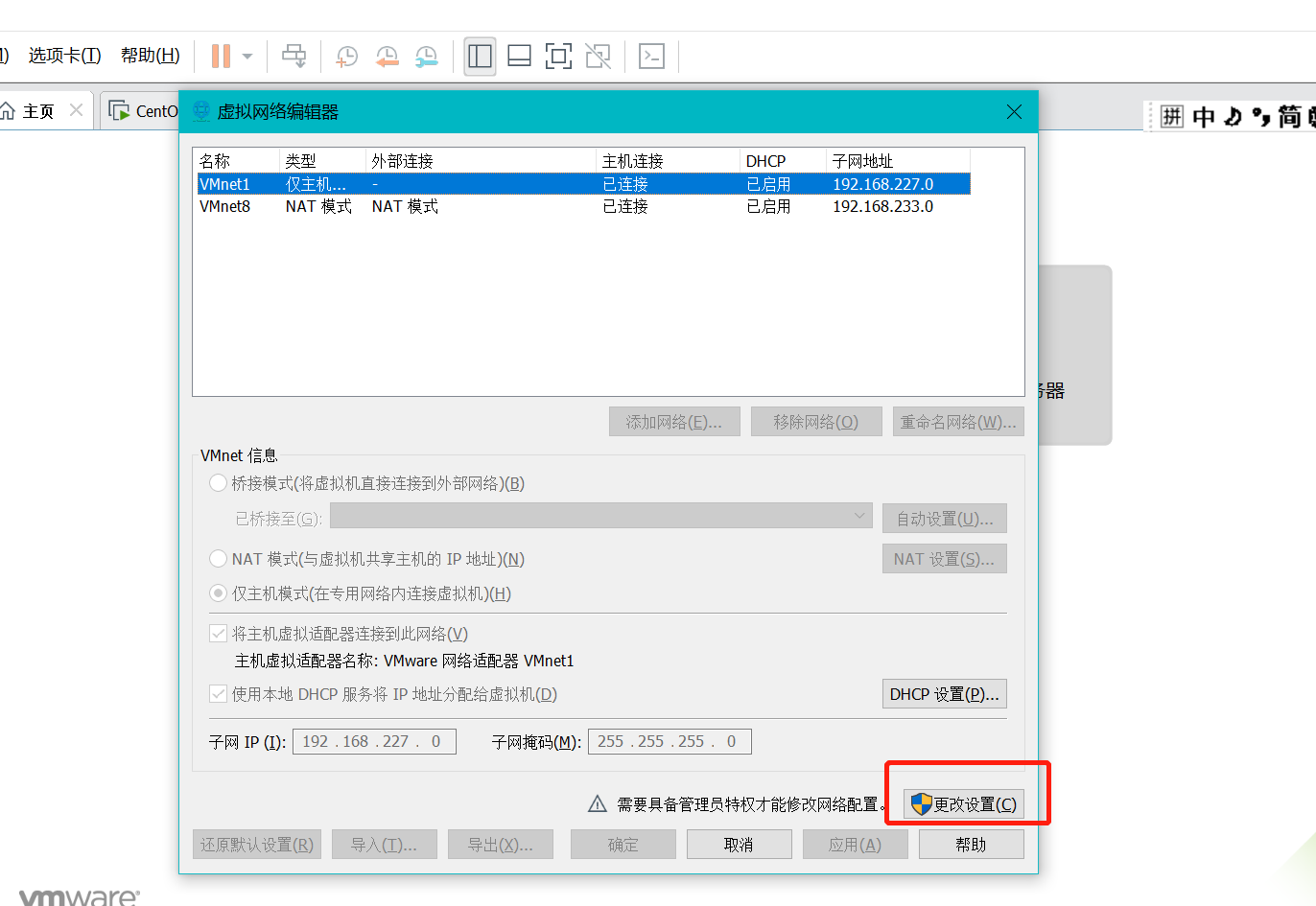This screenshot has width=1316, height=906.
Task: Click the 移除网络(O) button
Action: (x=816, y=422)
